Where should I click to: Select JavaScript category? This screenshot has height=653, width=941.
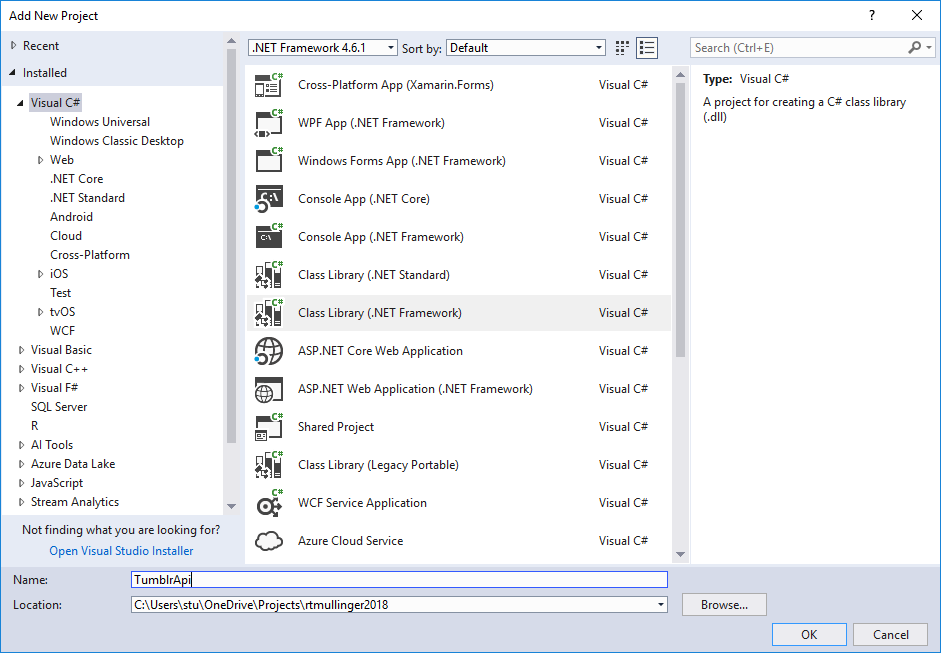coord(57,483)
